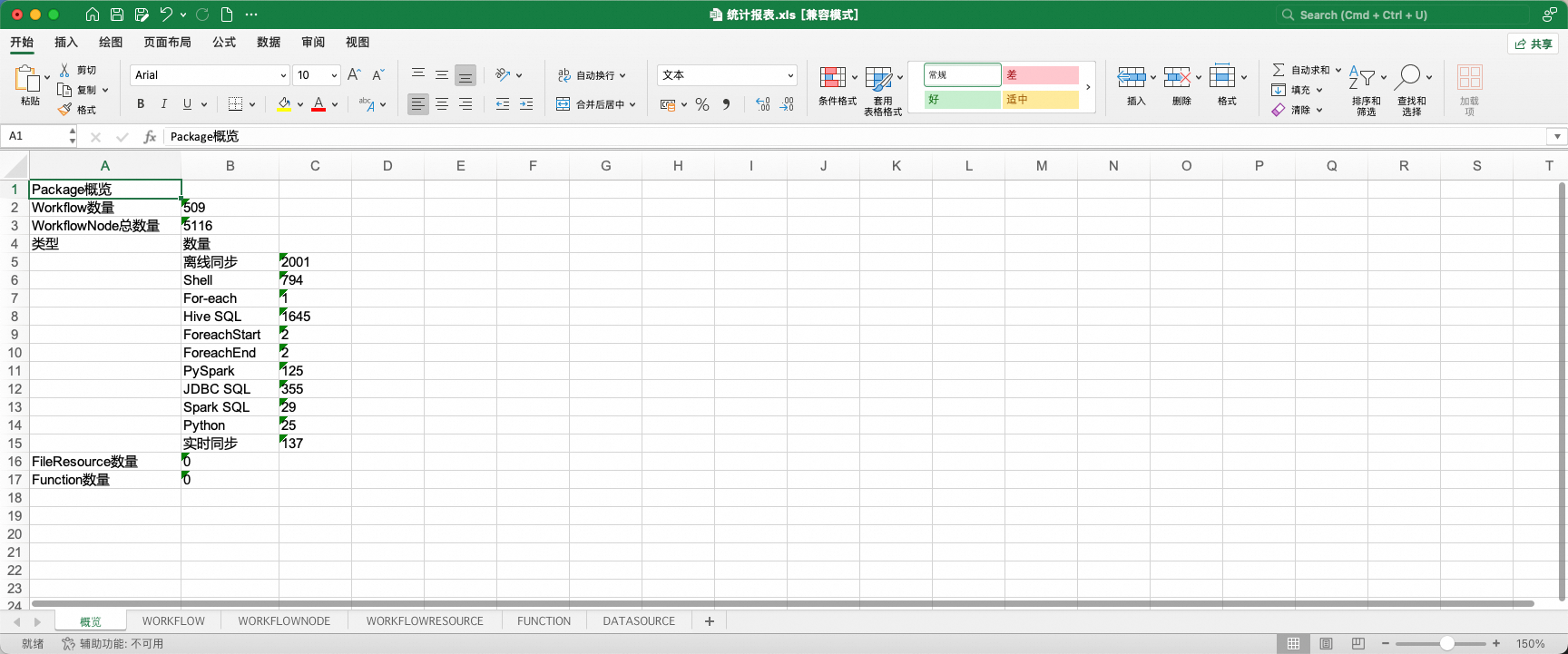Open the 数据 ribbon tab
Viewport: 1568px width, 654px height.
click(269, 43)
